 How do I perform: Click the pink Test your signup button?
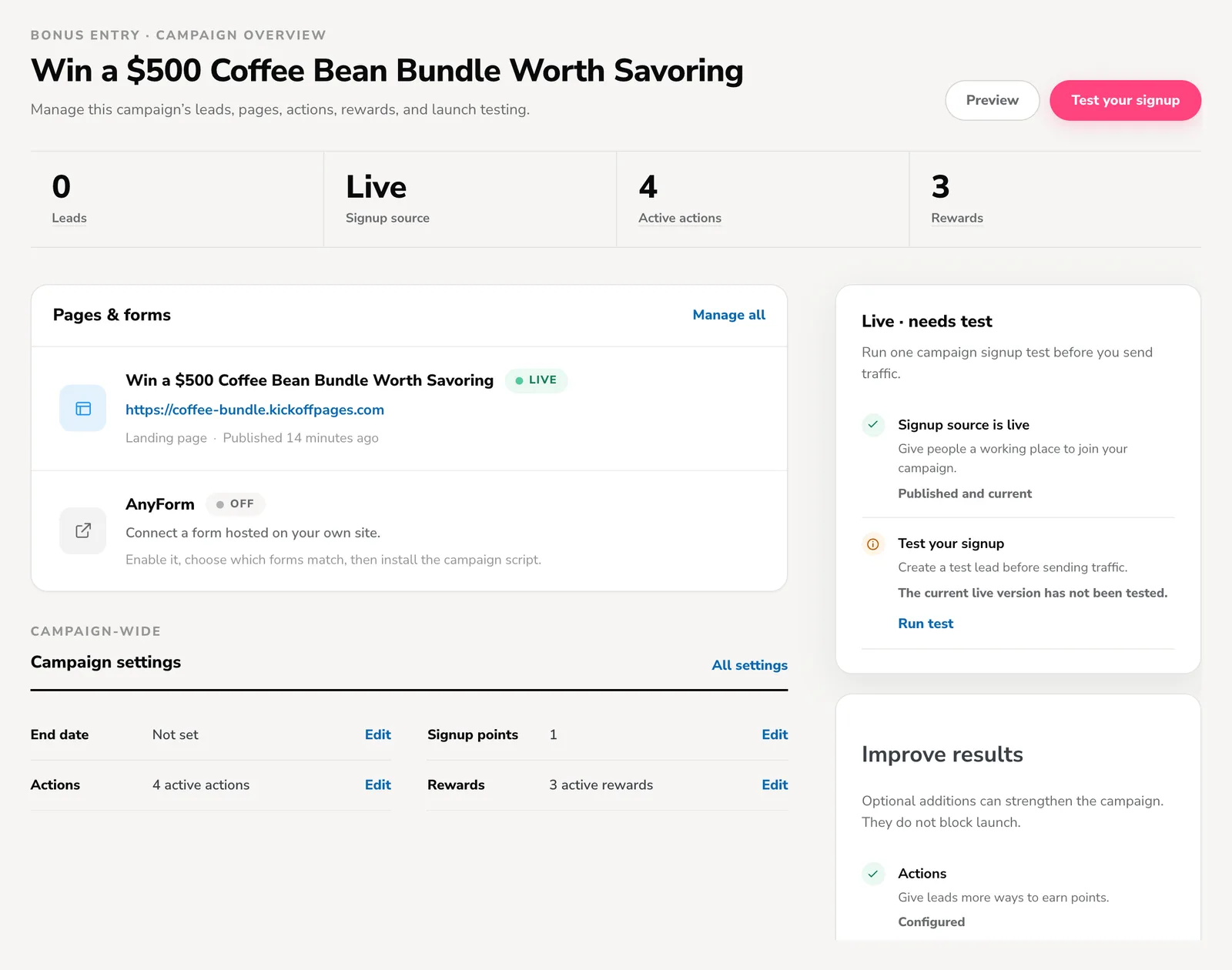[1125, 100]
